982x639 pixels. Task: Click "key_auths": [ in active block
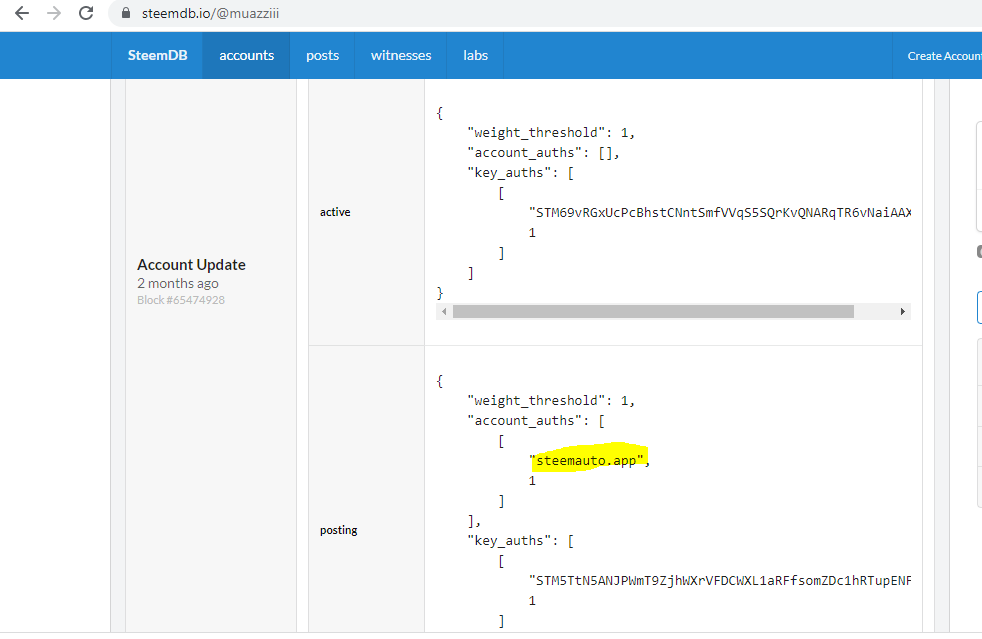tap(520, 173)
